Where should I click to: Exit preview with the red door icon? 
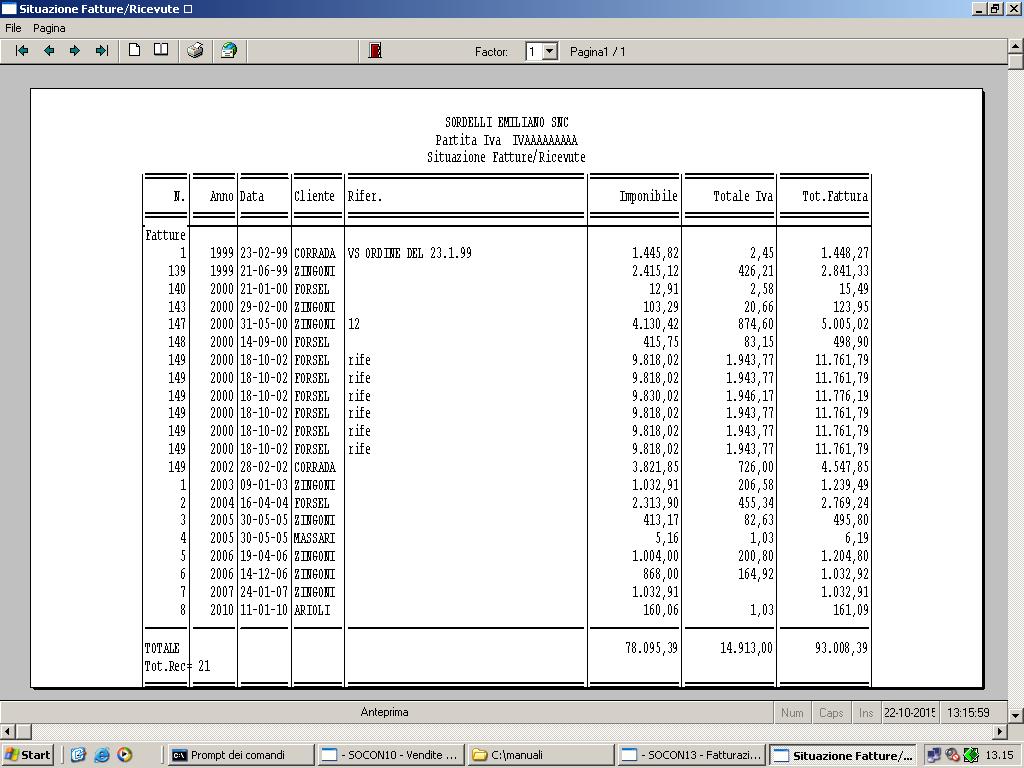click(x=375, y=51)
